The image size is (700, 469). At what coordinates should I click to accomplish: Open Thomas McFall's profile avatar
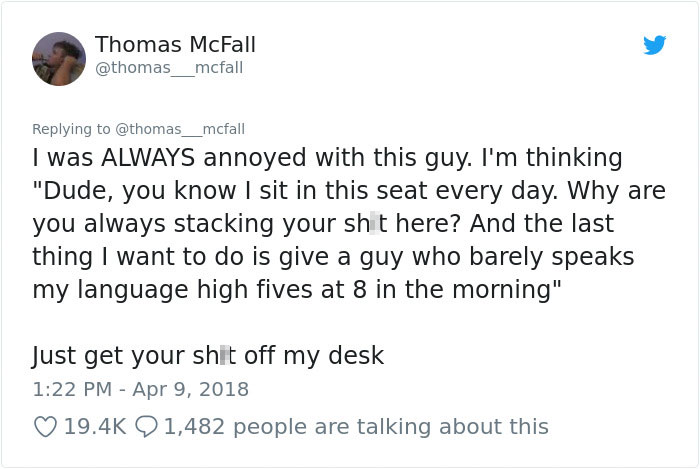click(x=59, y=59)
